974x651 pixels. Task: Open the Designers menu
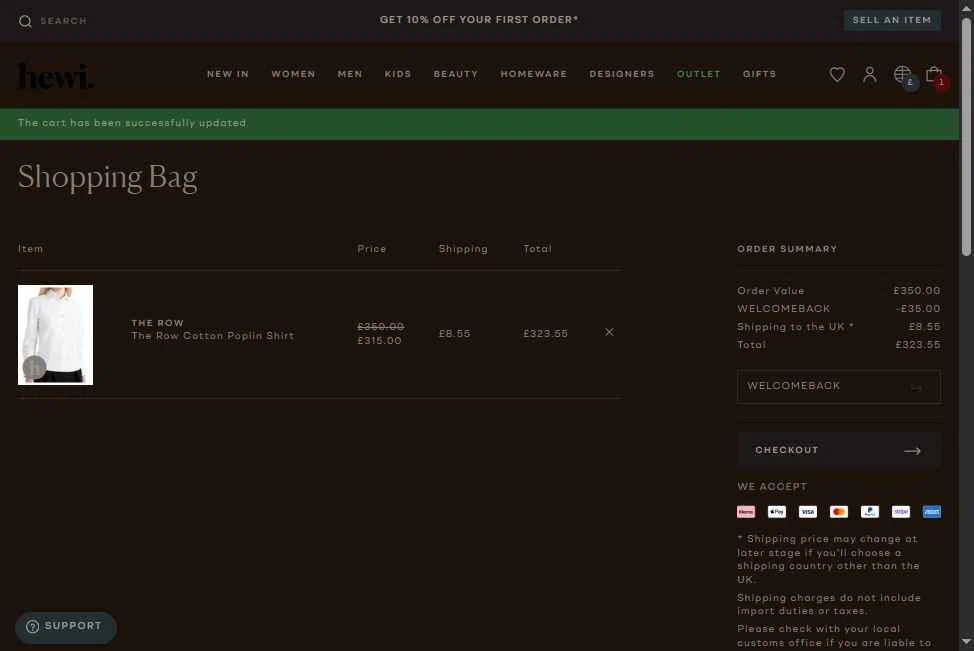[x=622, y=74]
